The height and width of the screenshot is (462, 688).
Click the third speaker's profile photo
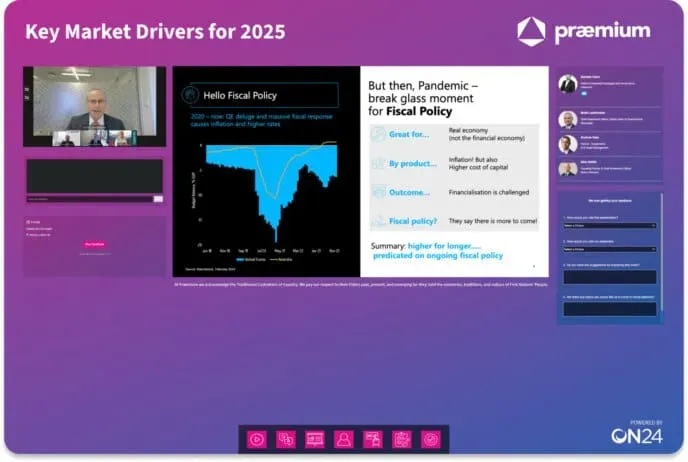568,144
